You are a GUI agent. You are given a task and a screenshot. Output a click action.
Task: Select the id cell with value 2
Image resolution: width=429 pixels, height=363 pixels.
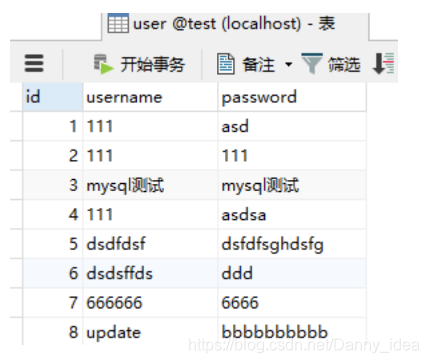[x=53, y=156]
